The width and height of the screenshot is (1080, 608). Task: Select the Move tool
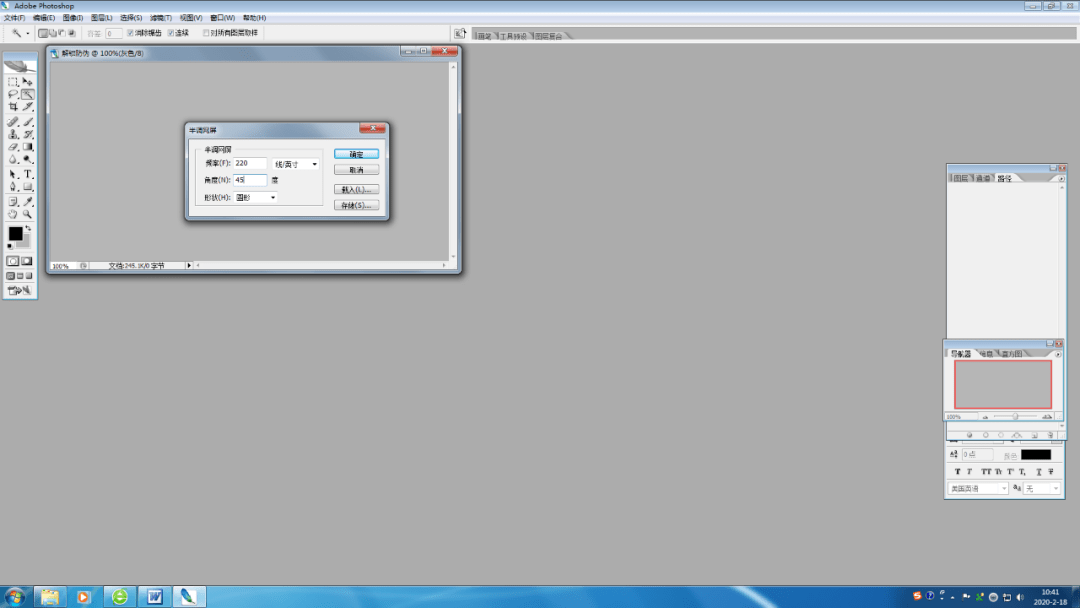(x=28, y=81)
